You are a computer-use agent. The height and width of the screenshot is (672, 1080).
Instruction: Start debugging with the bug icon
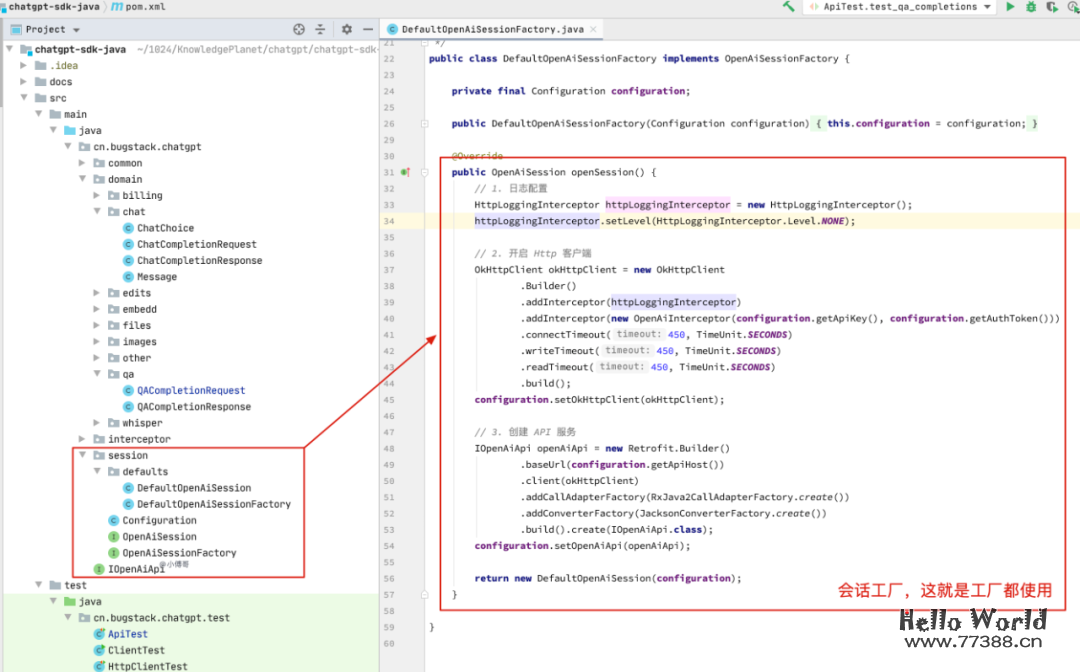(1031, 7)
